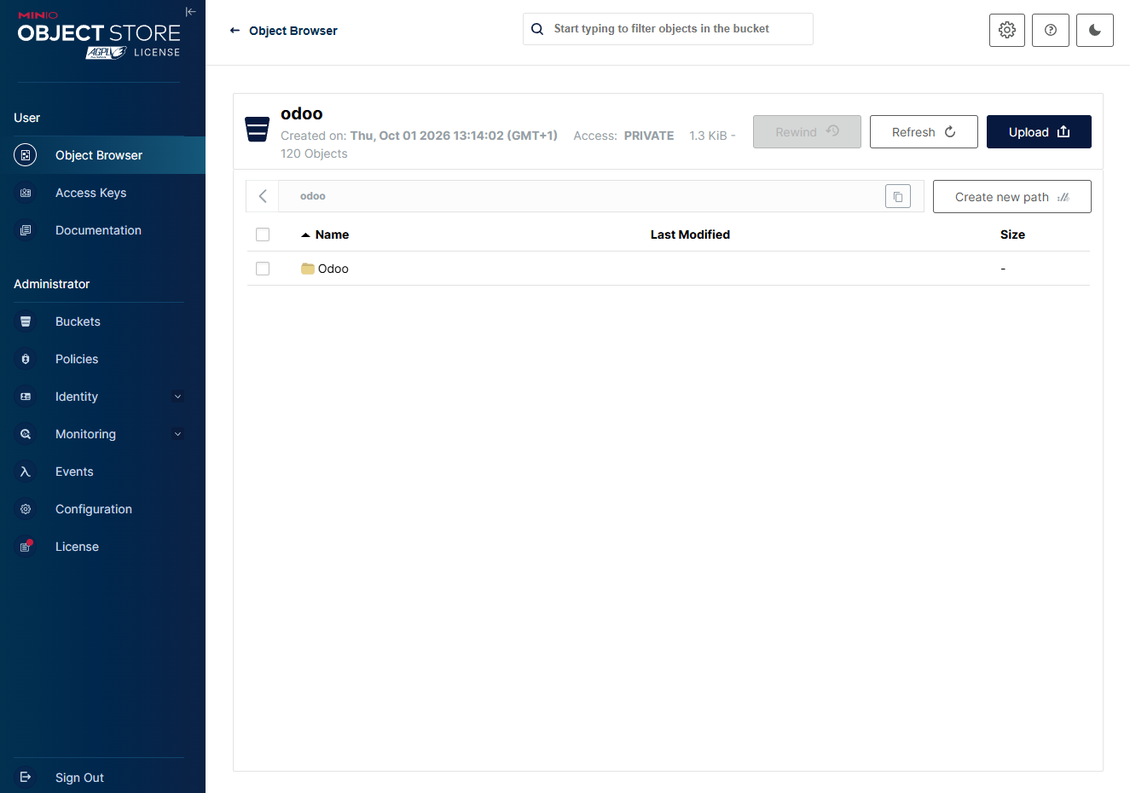The image size is (1130, 793).
Task: Go to Access Keys
Action: (102, 192)
